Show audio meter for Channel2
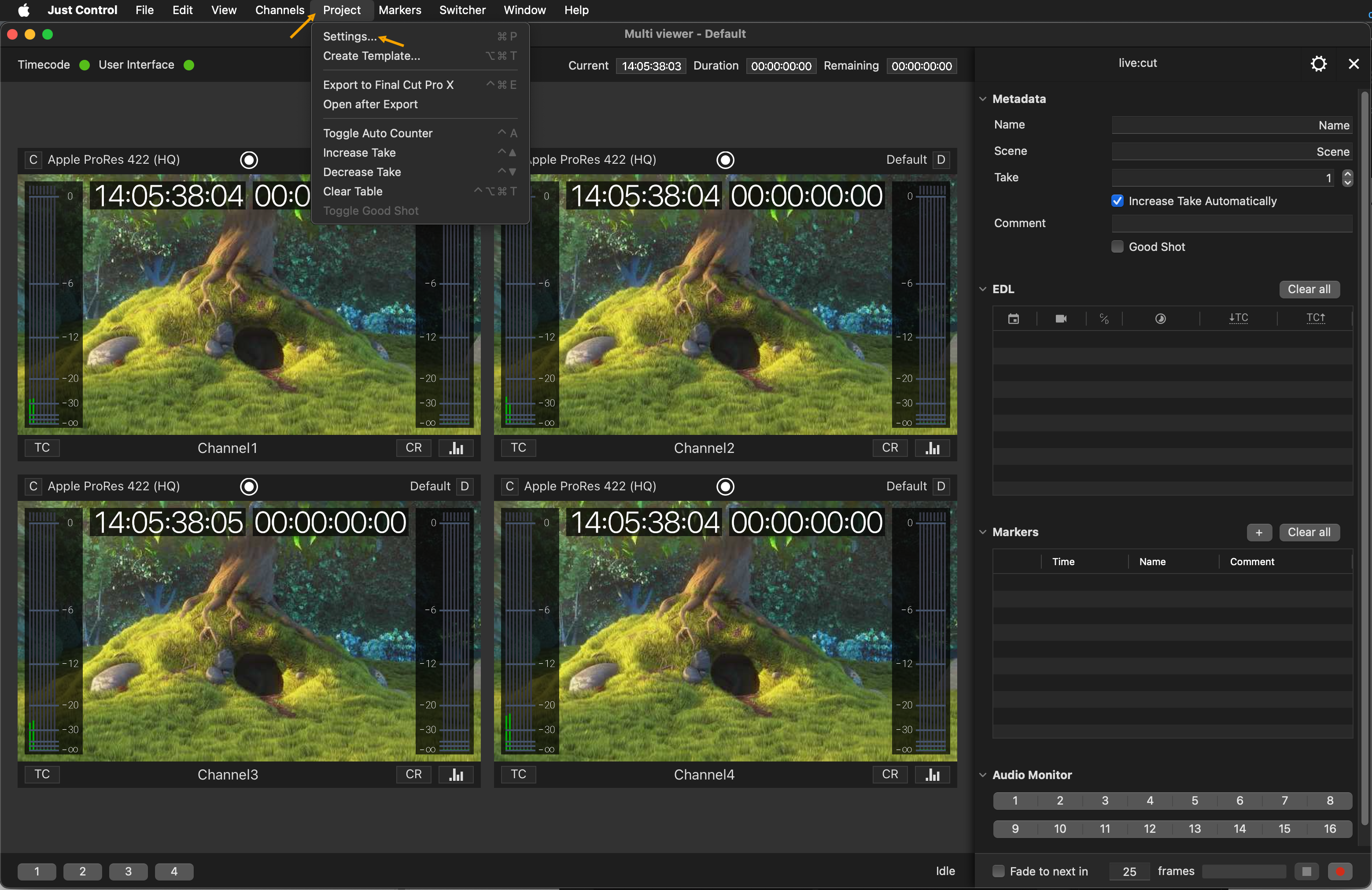 932,448
